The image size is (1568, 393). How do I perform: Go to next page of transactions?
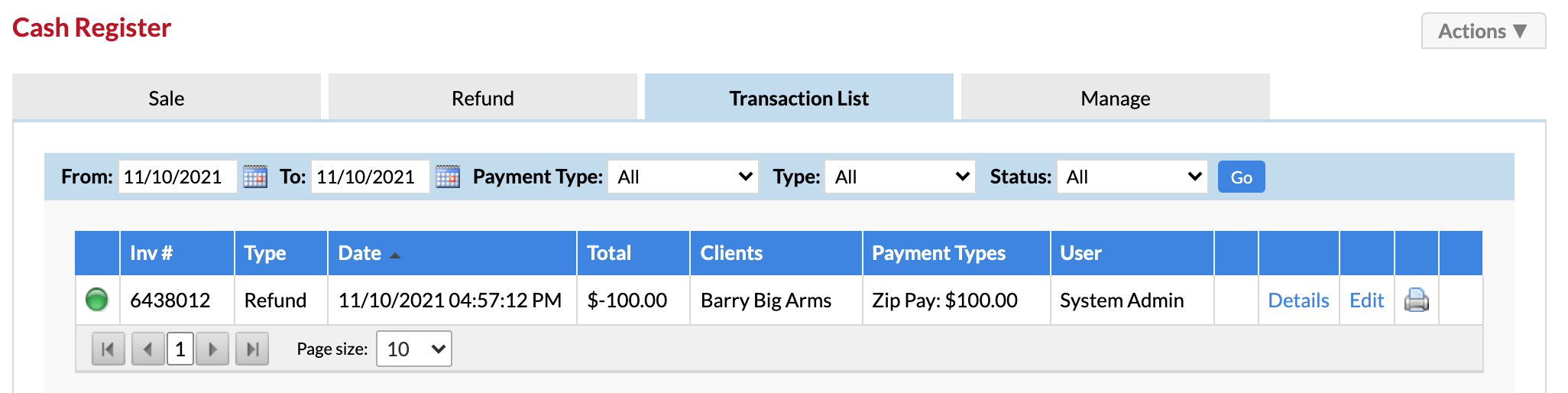[x=212, y=349]
